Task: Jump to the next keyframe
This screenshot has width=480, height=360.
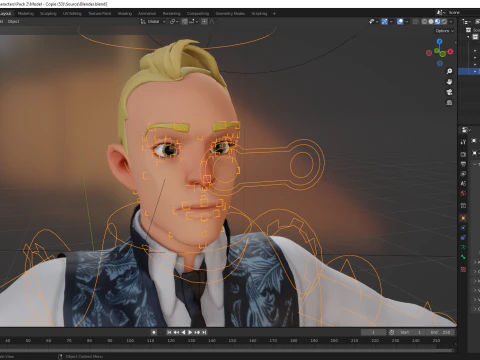Action: tap(197, 332)
